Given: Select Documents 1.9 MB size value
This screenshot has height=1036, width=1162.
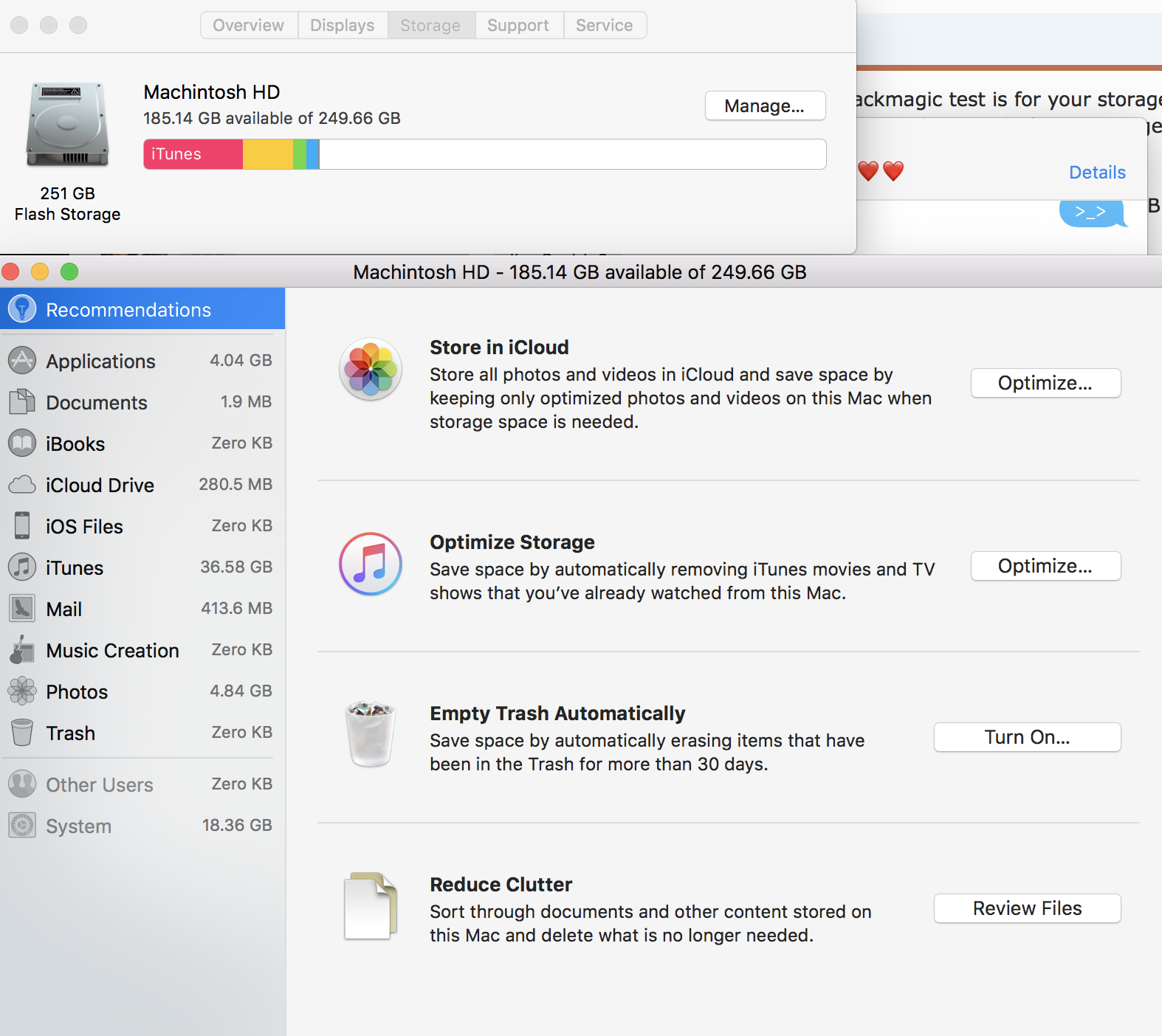Looking at the screenshot, I should click(x=246, y=401).
